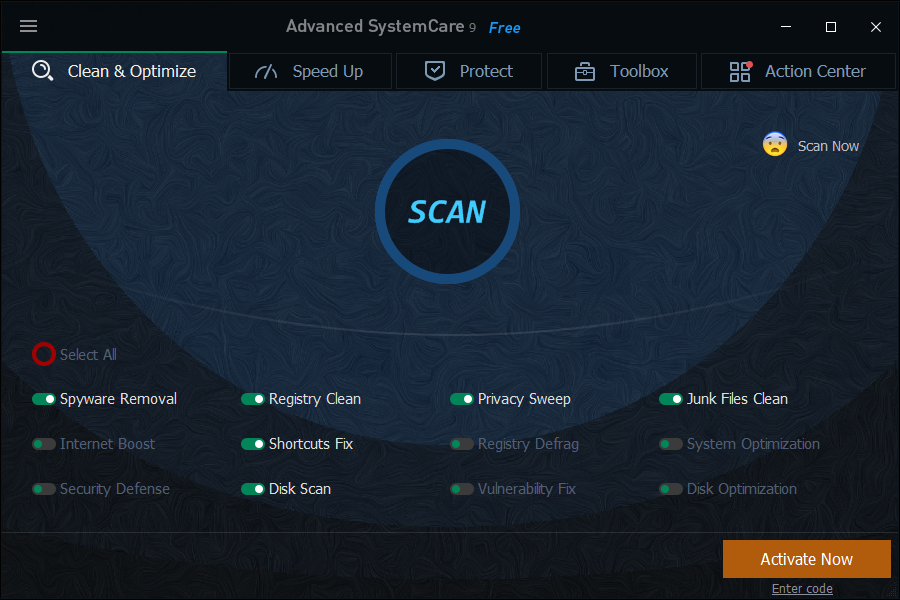
Task: Disable the Junk Files Clean switch
Action: (x=670, y=399)
